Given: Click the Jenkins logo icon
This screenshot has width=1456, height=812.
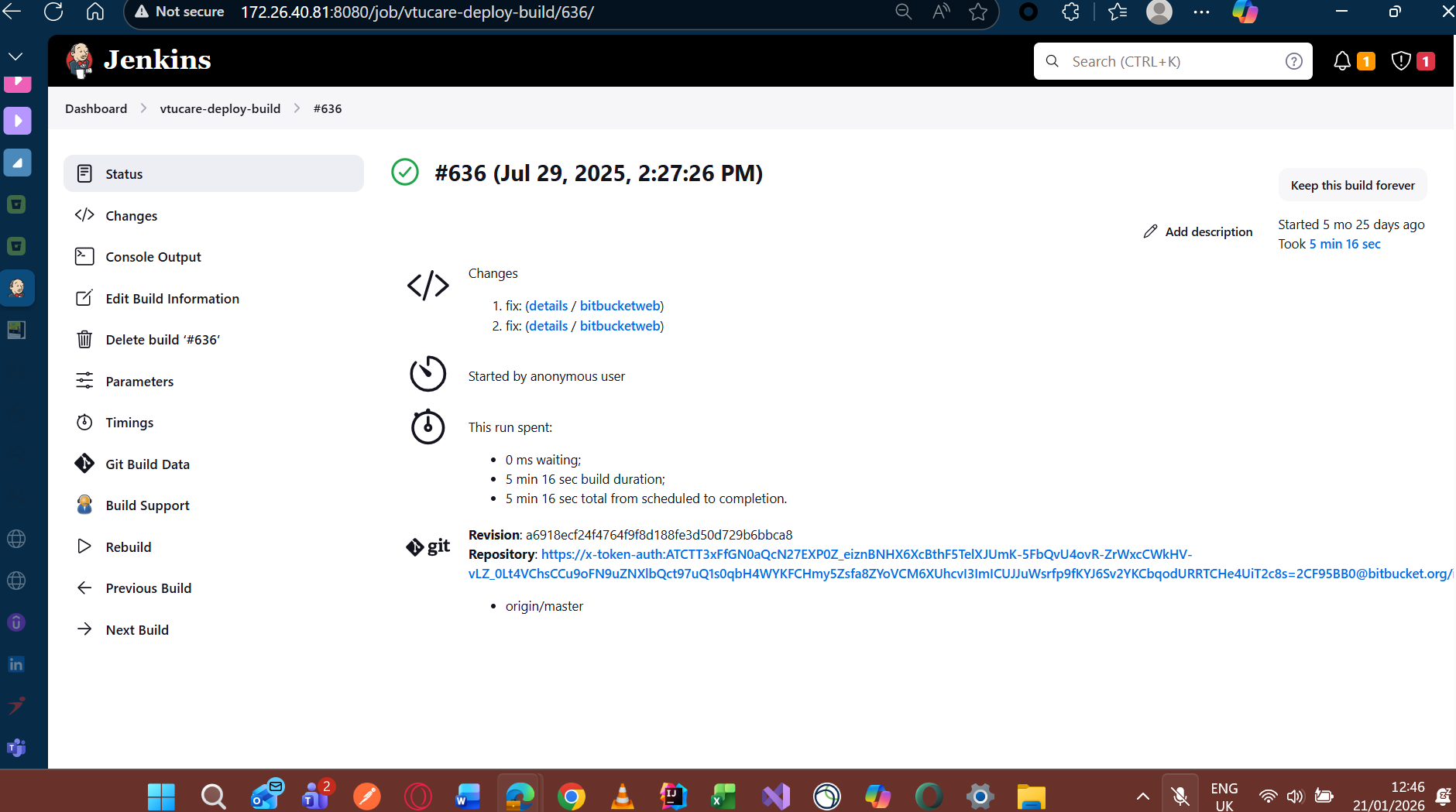Looking at the screenshot, I should click(80, 60).
